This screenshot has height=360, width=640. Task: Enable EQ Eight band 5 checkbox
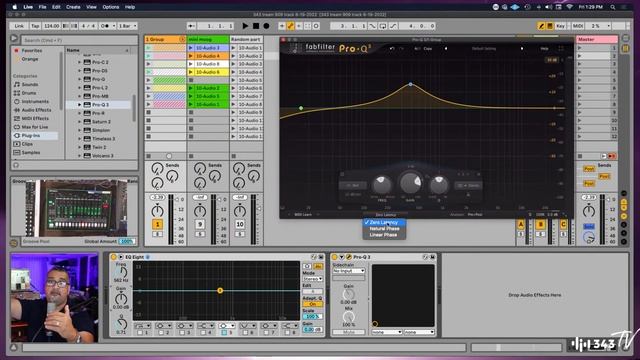coord(224,333)
